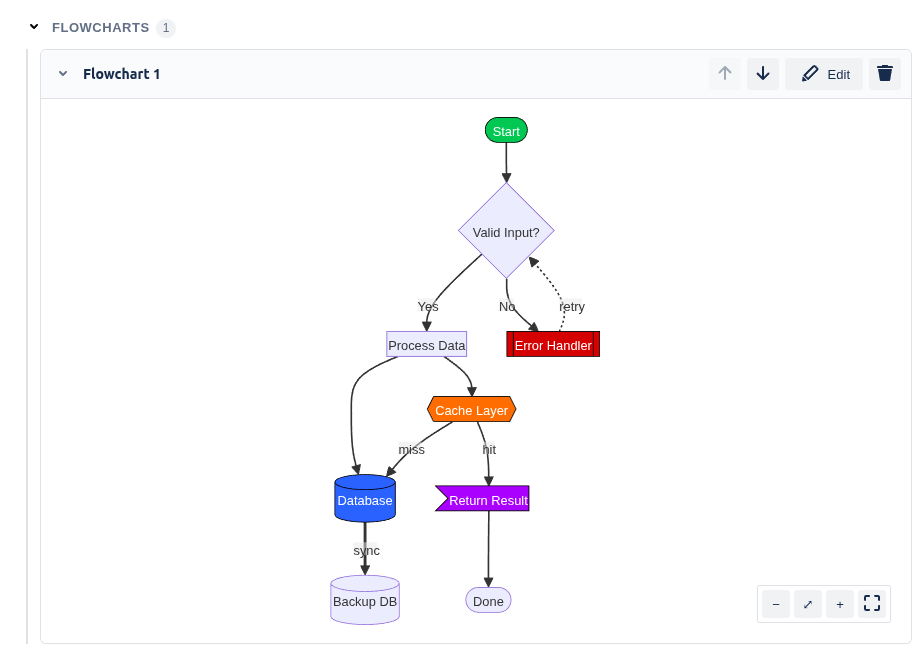Zoom in the diagram with plus
The width and height of the screenshot is (924, 665).
point(840,604)
